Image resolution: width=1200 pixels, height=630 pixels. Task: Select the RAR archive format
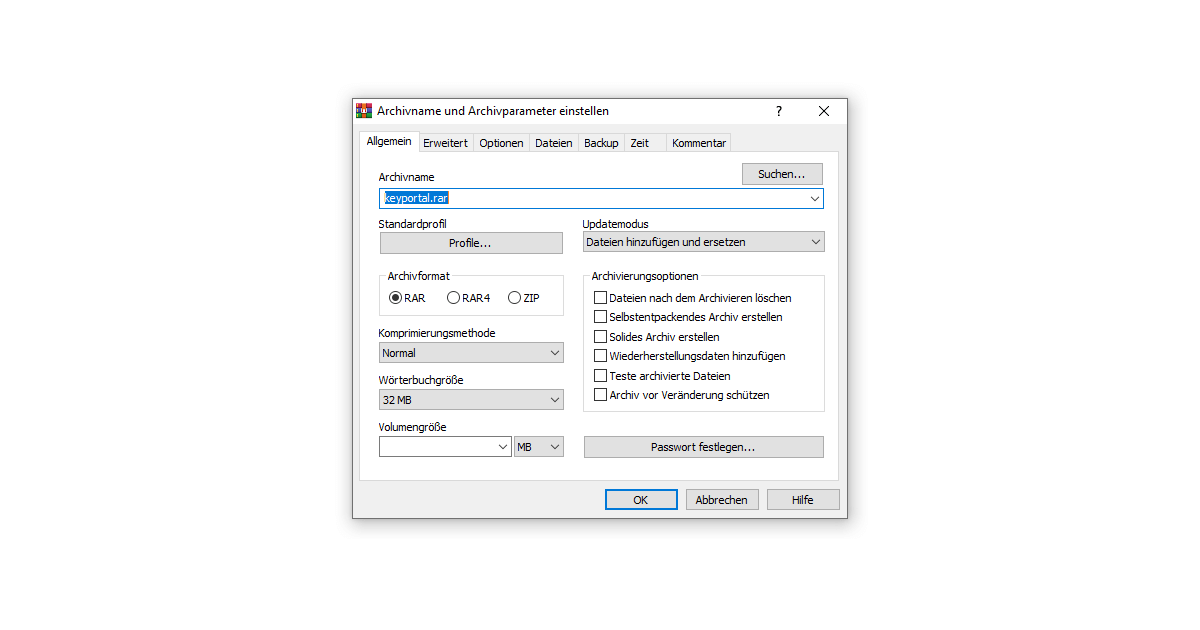pos(395,297)
